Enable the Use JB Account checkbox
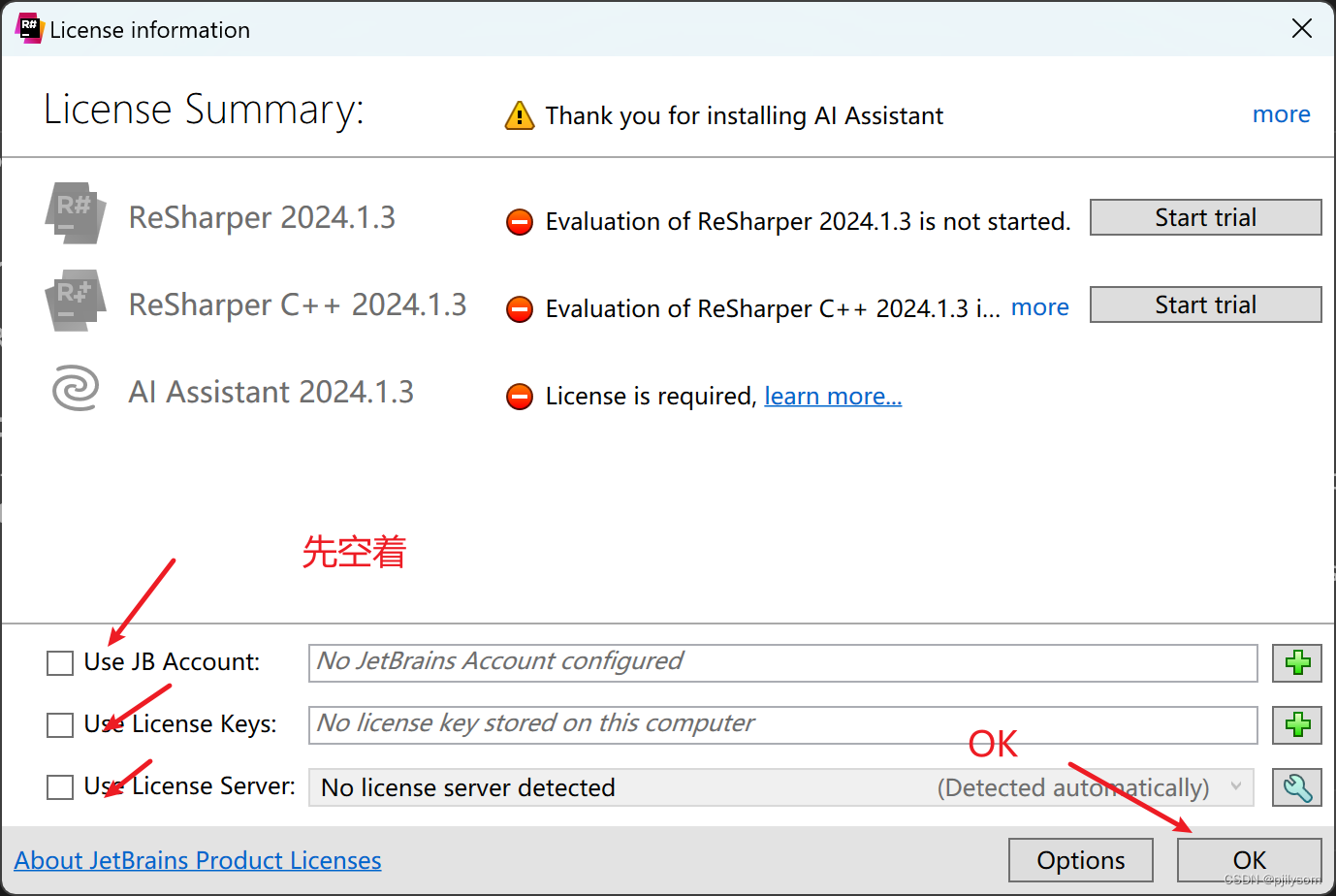This screenshot has width=1336, height=896. click(x=60, y=663)
